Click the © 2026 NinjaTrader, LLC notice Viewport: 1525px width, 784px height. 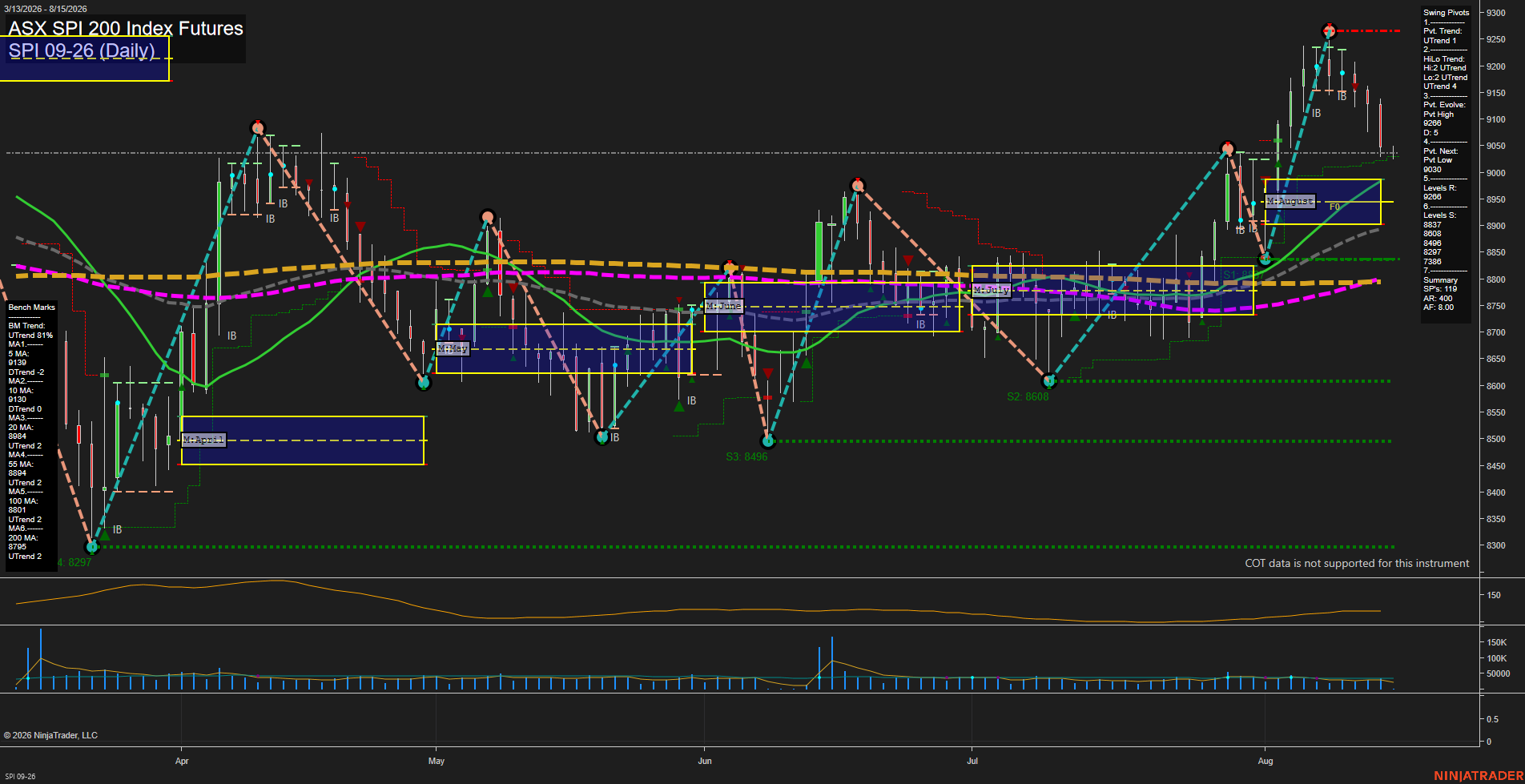(50, 735)
